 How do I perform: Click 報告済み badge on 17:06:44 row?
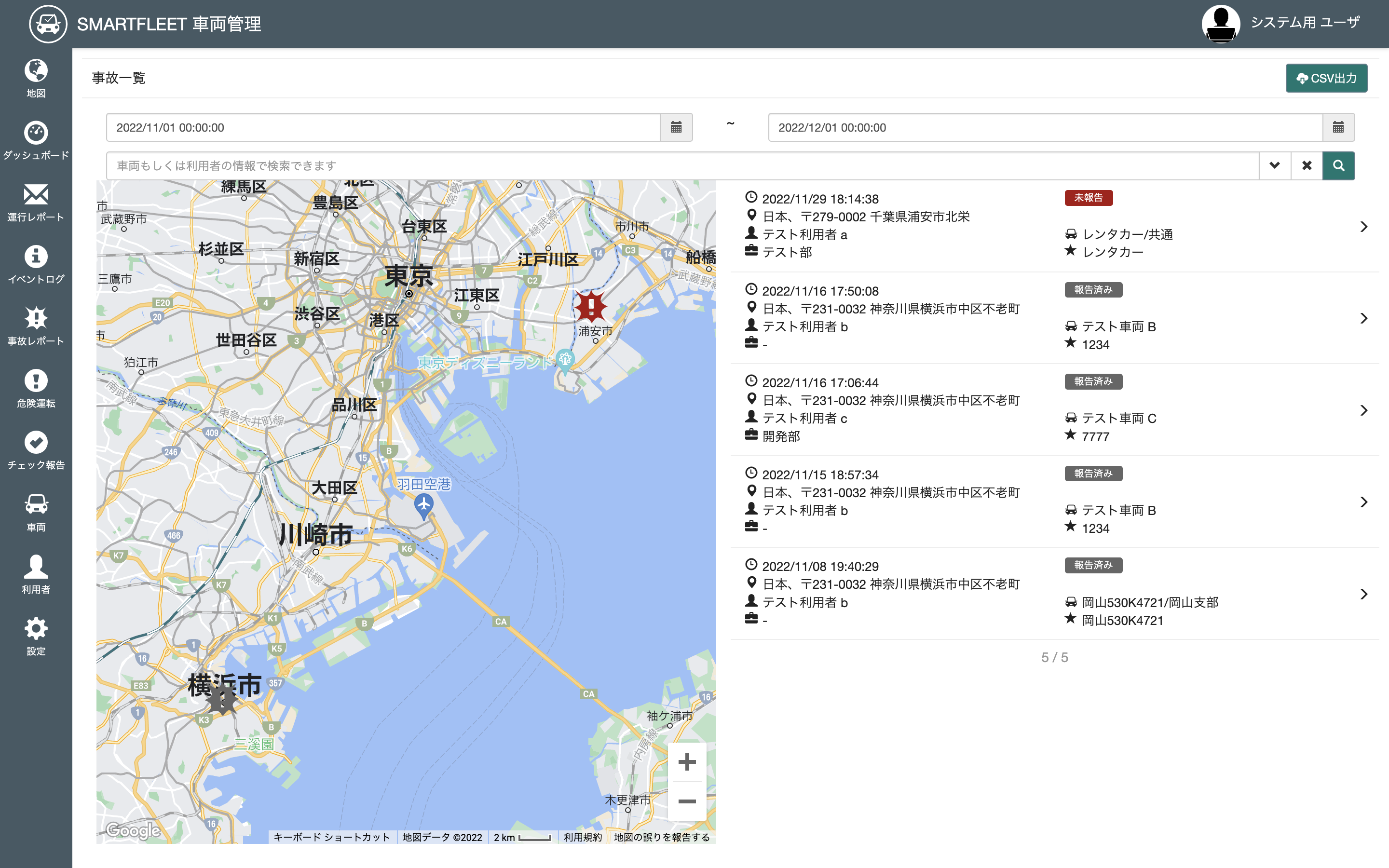(x=1093, y=381)
